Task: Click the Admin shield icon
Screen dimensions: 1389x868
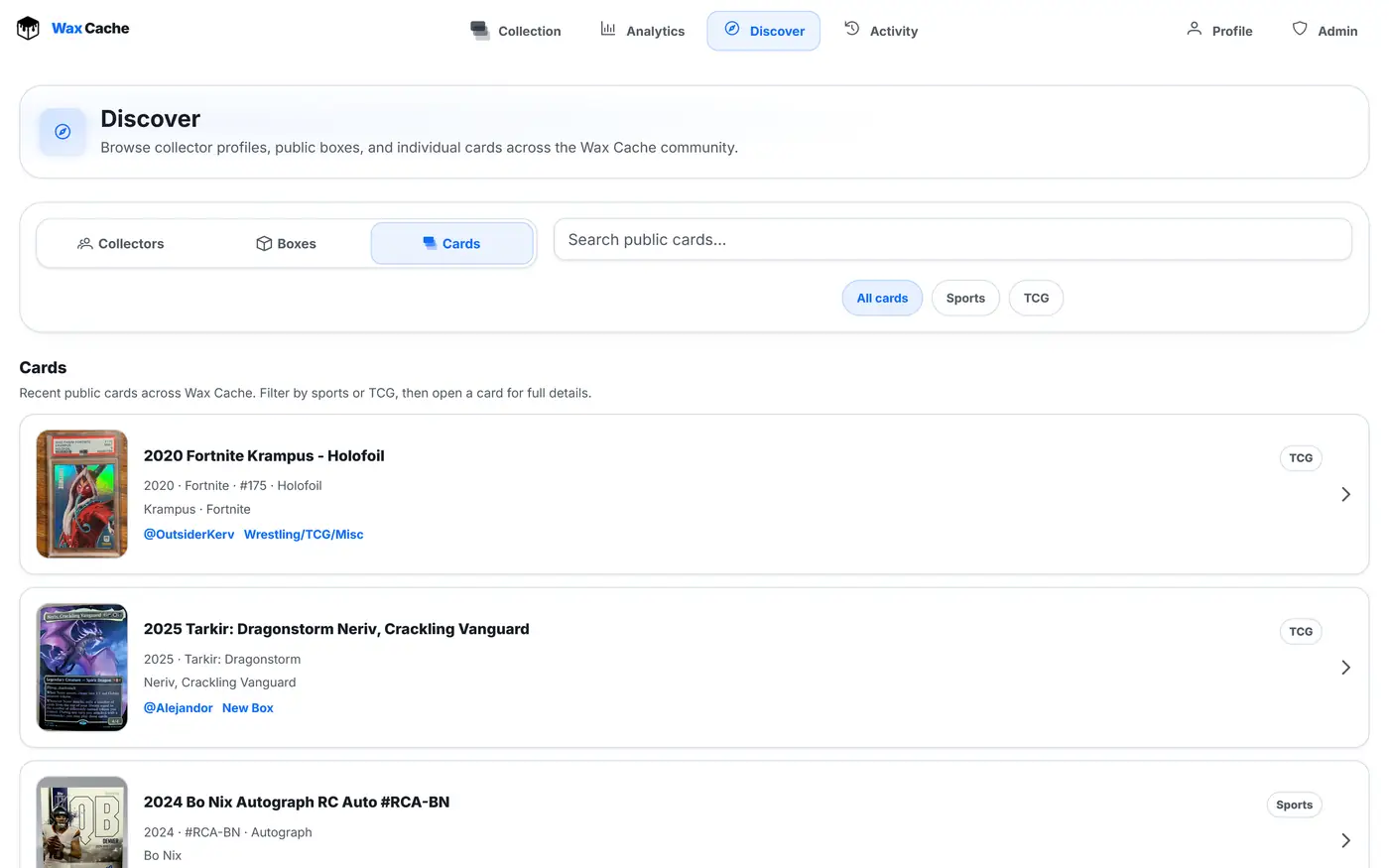Action: click(1300, 30)
